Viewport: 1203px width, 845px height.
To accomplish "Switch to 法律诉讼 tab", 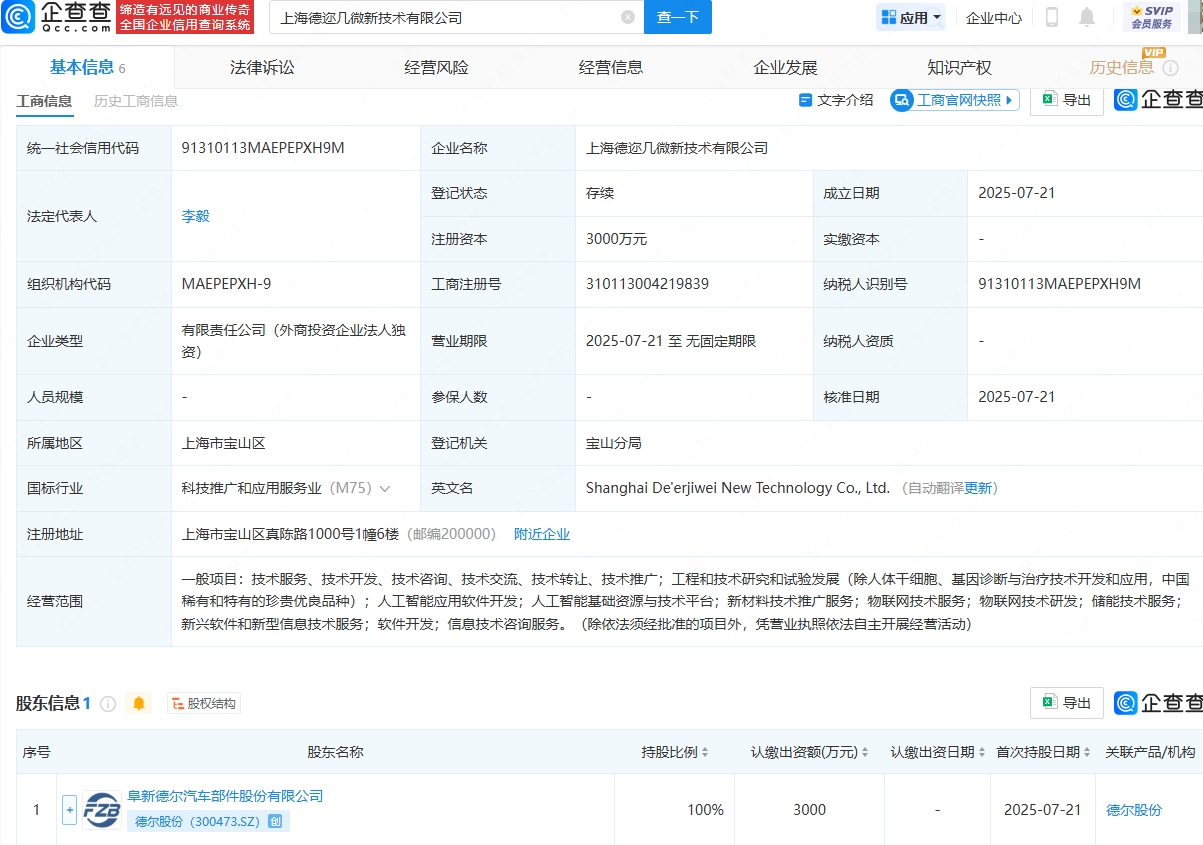I will [x=262, y=67].
